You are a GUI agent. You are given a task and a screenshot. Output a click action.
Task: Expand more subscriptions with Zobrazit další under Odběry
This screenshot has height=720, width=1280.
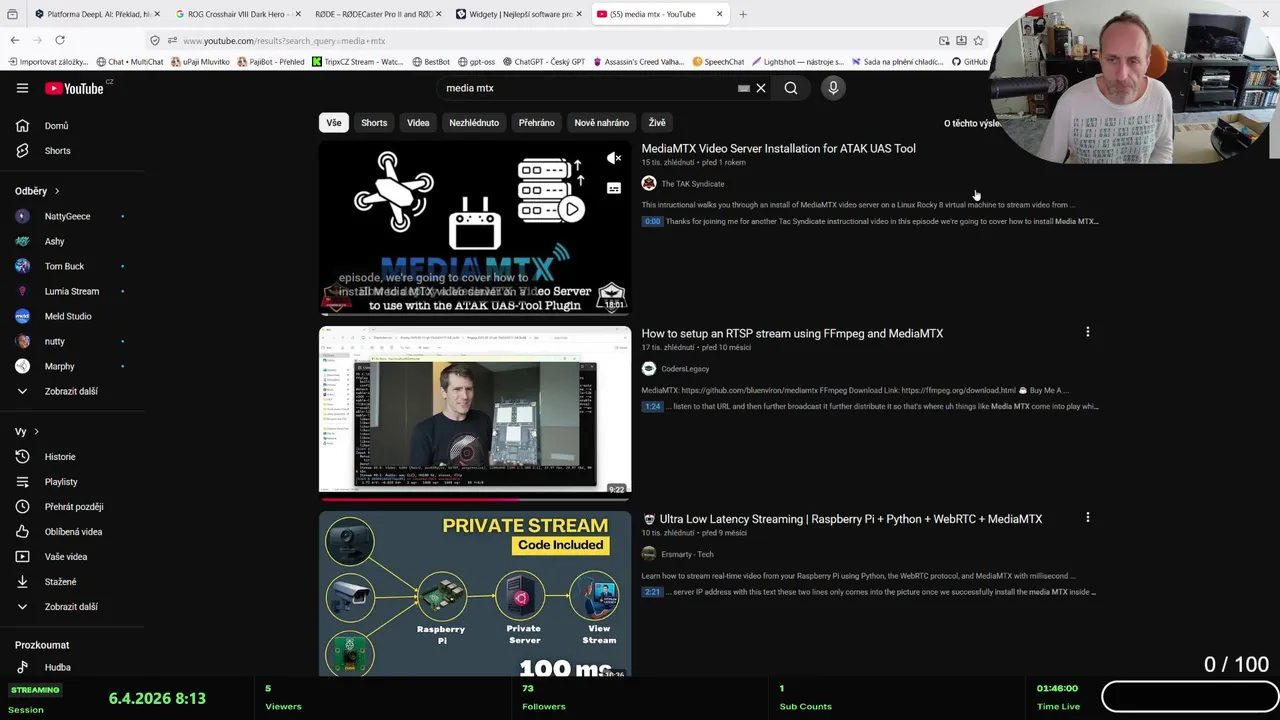71,391
